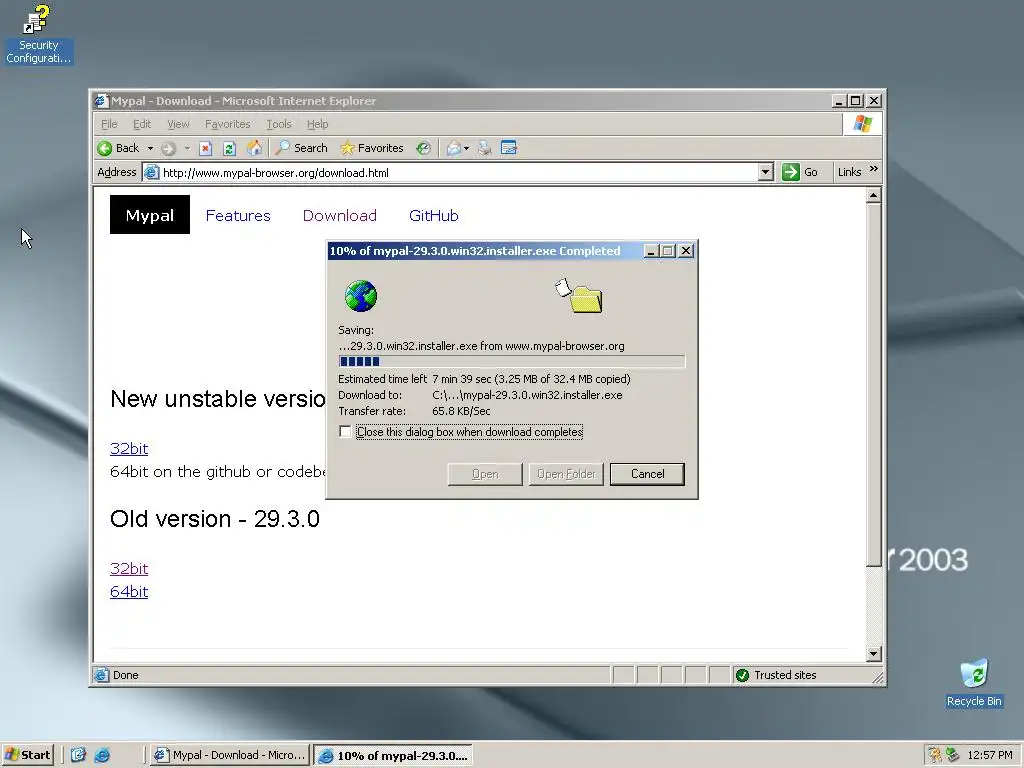Open the Favorites menu

tap(227, 124)
